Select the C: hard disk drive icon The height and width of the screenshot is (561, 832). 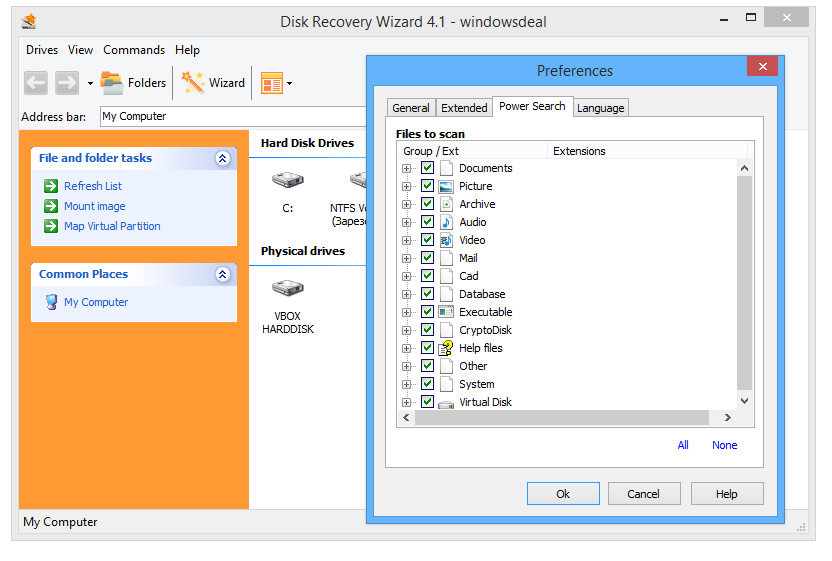point(288,180)
